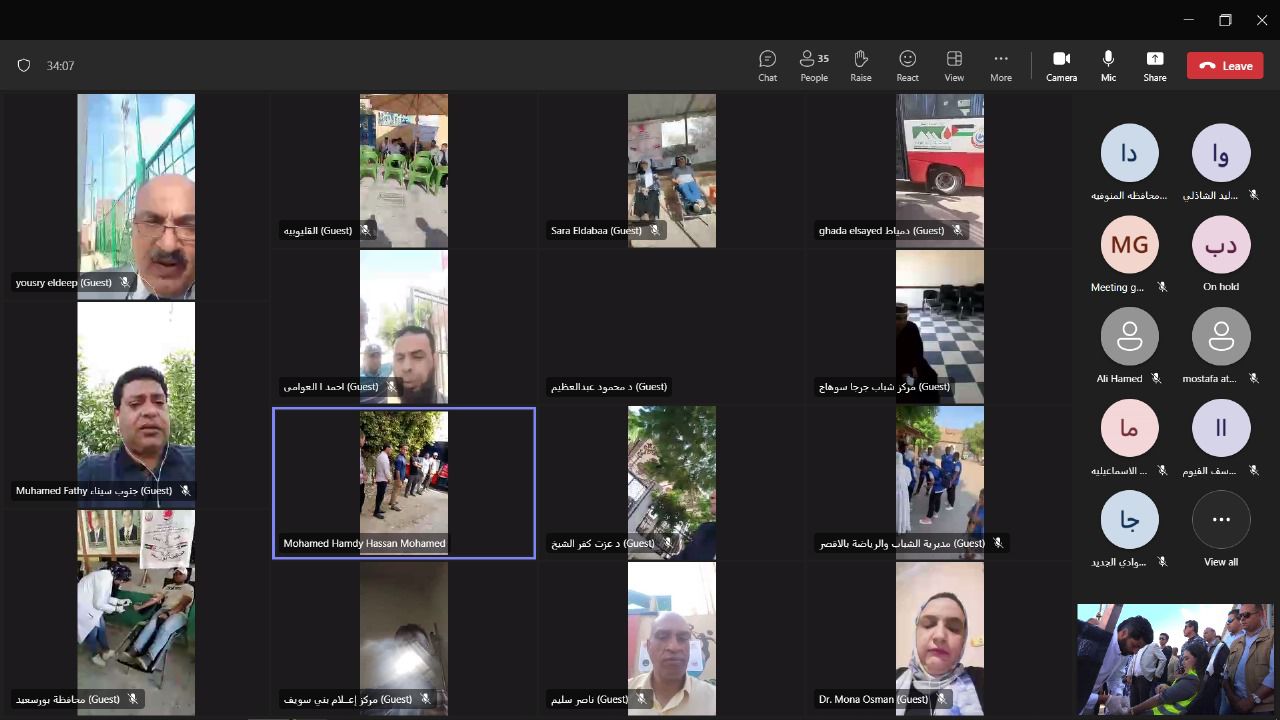This screenshot has width=1280, height=720.
Task: Click the self-view video preview thumbnail
Action: (x=1175, y=658)
